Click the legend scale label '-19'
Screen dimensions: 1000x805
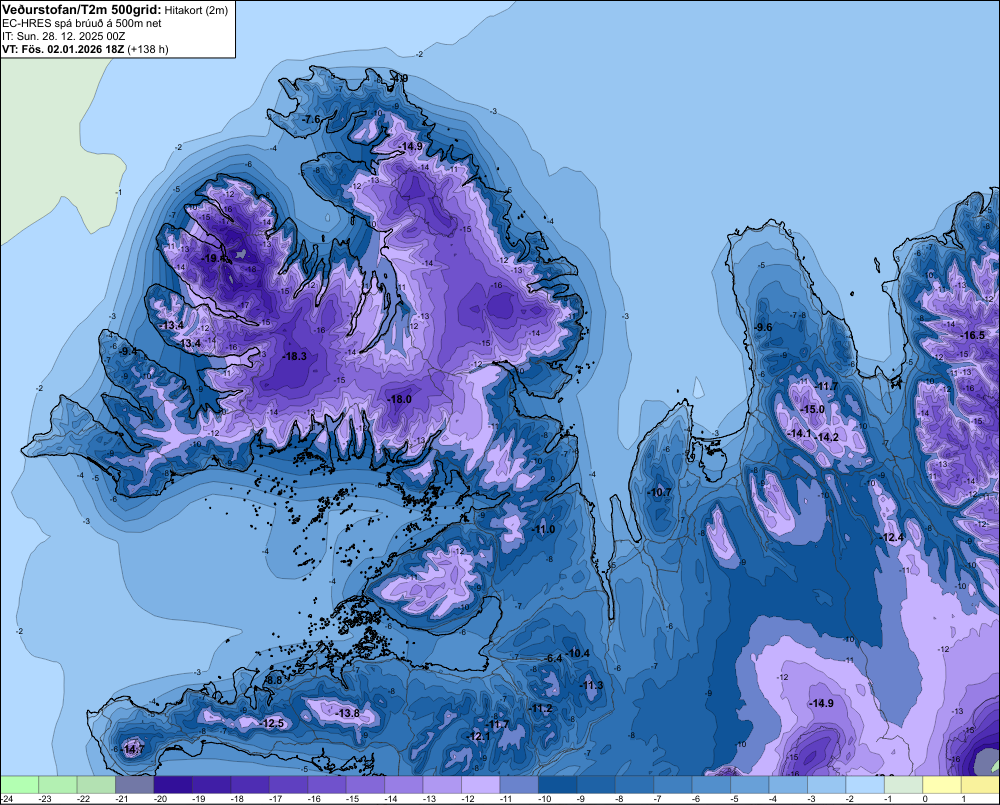(x=198, y=799)
